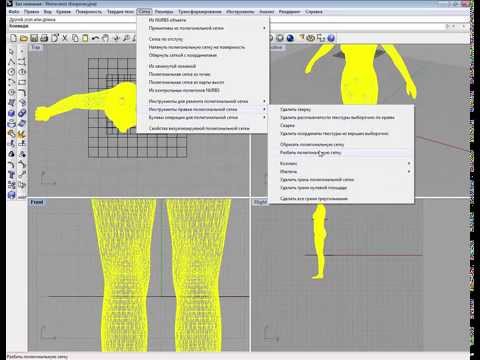Click the Polygon tool icon in left toolbar
480x360 pixels.
point(12,93)
